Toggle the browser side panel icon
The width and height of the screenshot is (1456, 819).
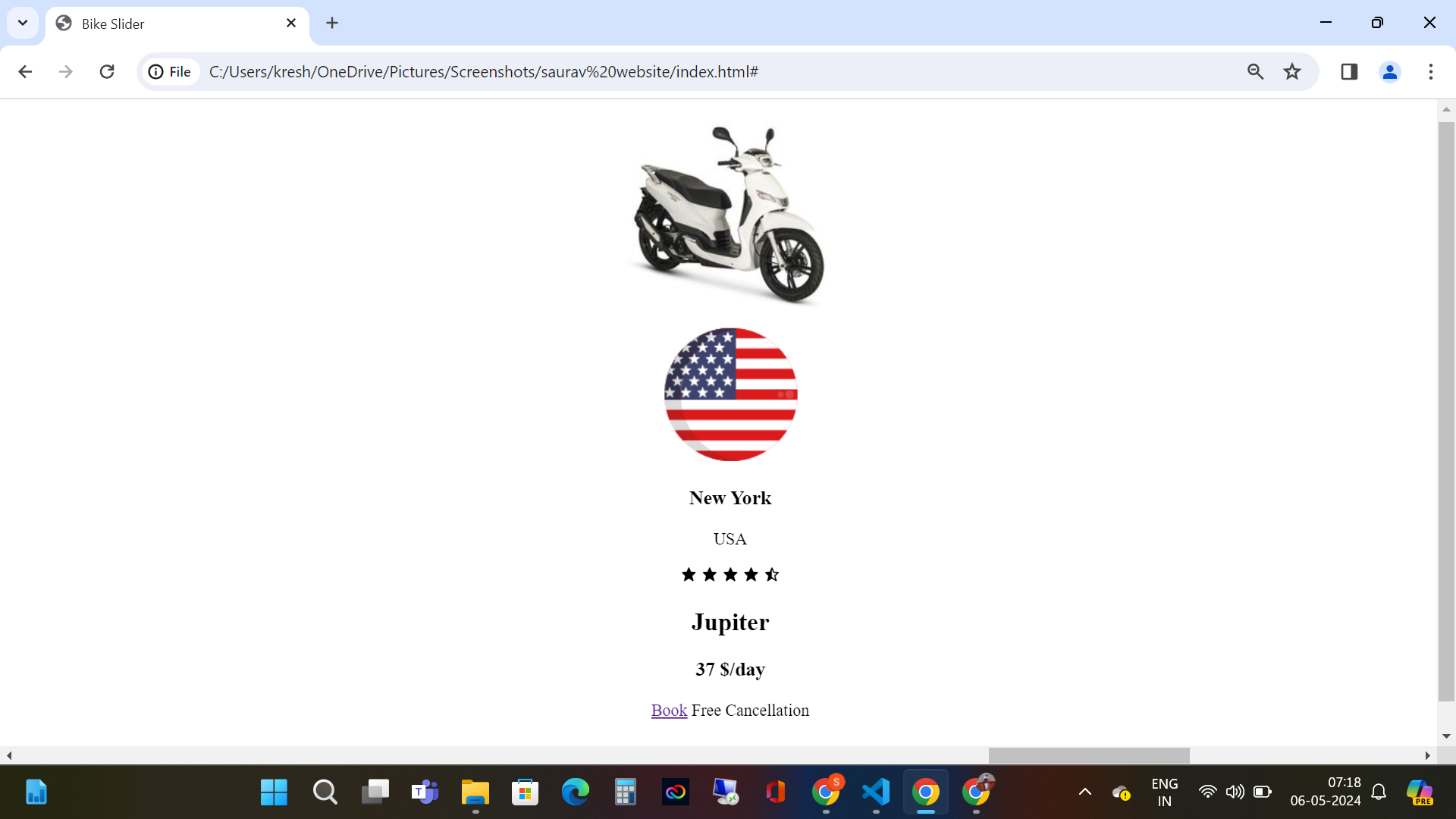[x=1349, y=71]
